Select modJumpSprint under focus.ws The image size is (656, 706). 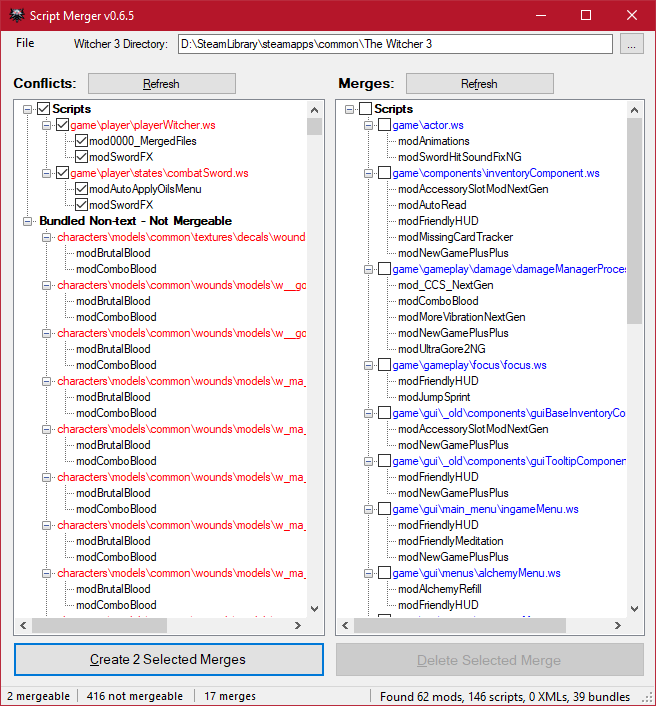pyautogui.click(x=434, y=397)
